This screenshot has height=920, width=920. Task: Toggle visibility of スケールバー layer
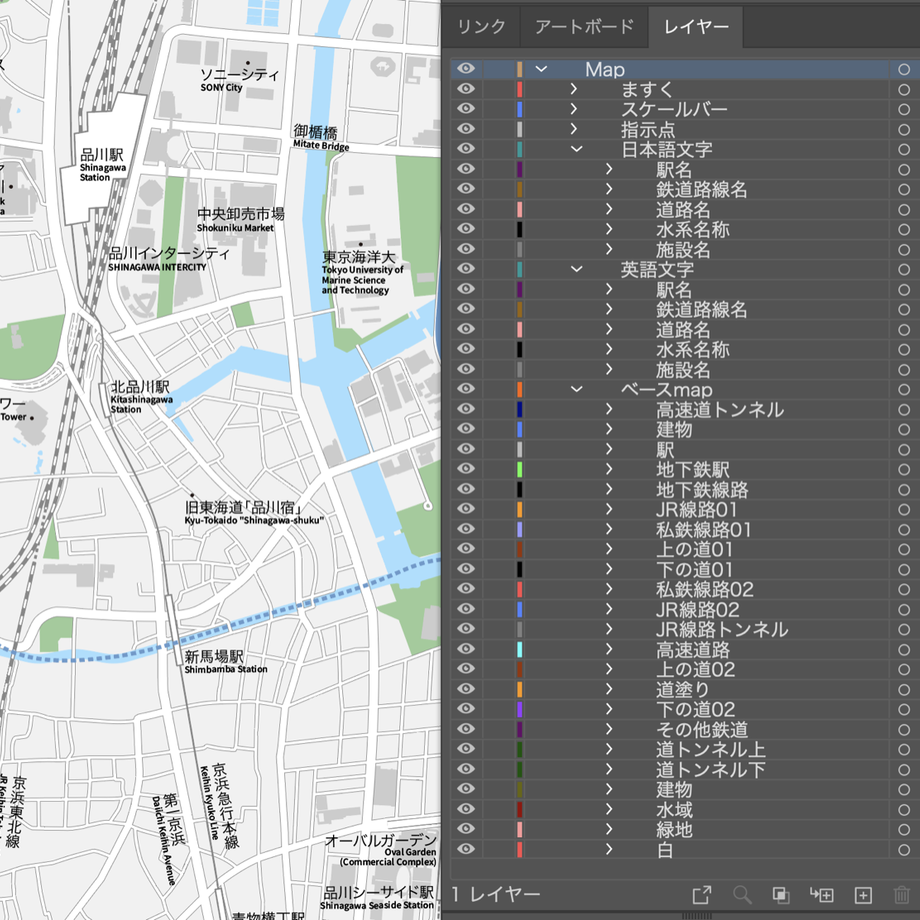click(x=466, y=109)
